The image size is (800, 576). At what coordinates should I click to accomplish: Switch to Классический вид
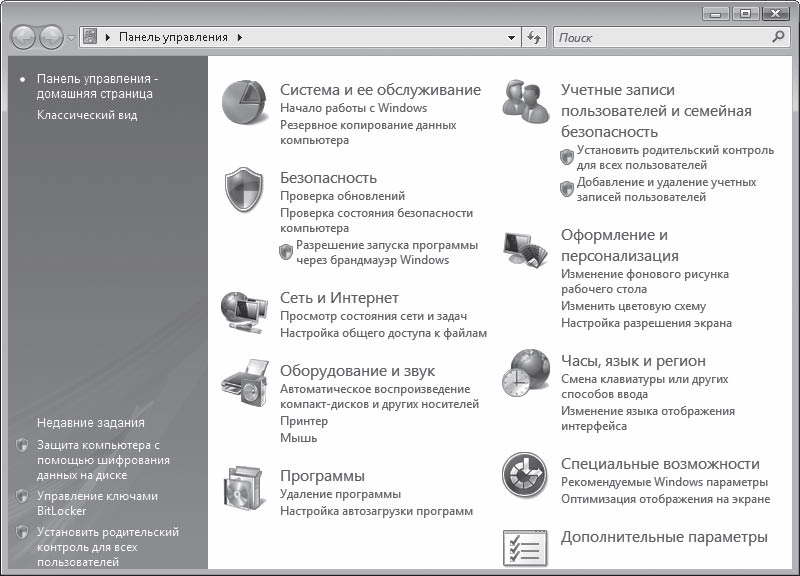tap(87, 115)
